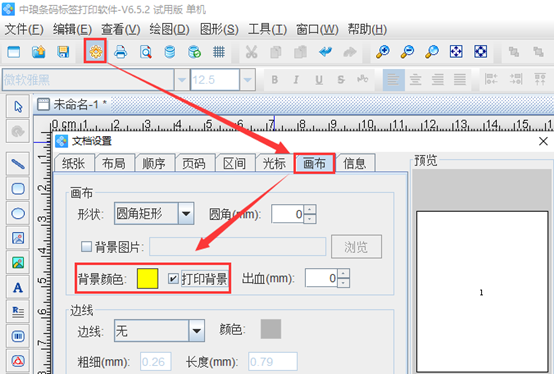Image resolution: width=554 pixels, height=374 pixels.
Task: Open the 工具(T) menu
Action: pos(267,29)
